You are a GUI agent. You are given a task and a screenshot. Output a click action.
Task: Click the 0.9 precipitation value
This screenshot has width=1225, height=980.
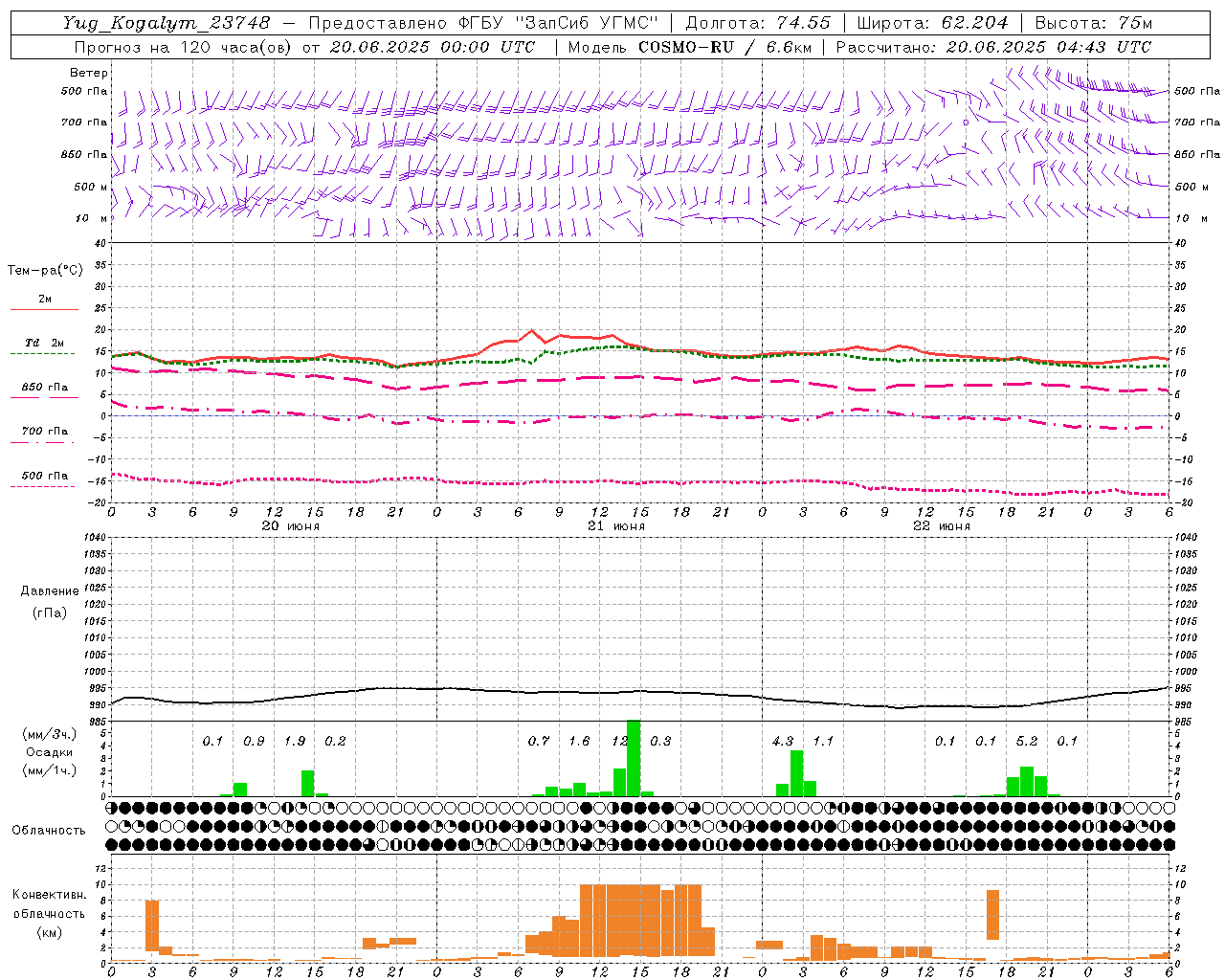point(254,741)
